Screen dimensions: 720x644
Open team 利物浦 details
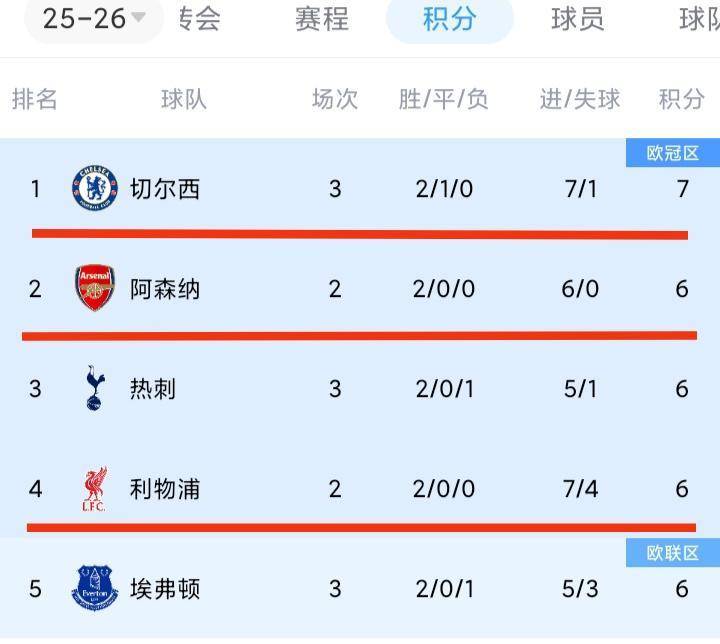[165, 489]
